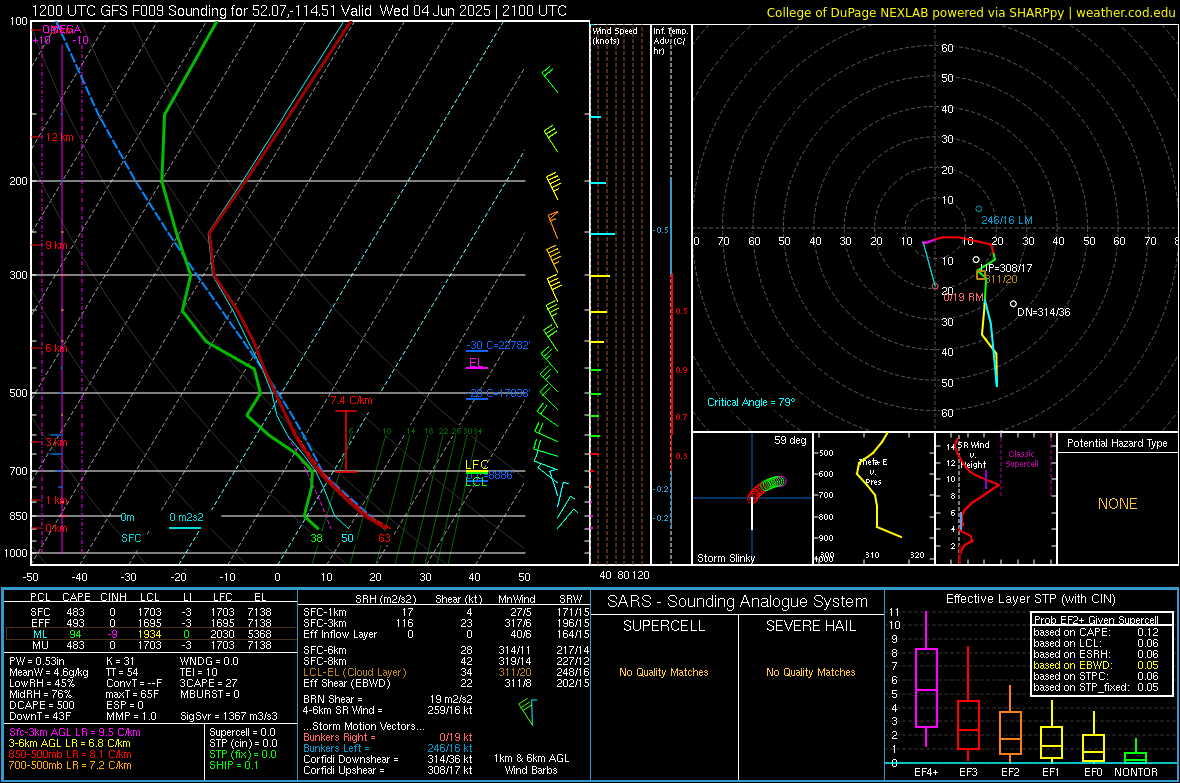Click the SigSvr = 1367 m3/s3 value

tap(229, 716)
